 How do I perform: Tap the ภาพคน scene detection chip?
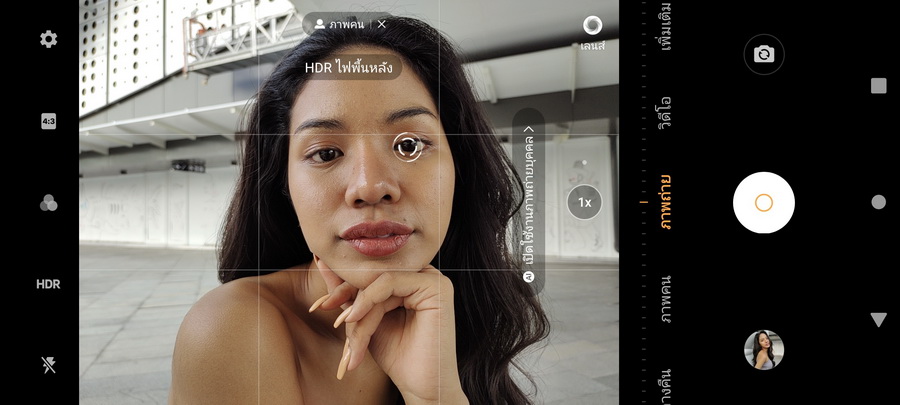pyautogui.click(x=339, y=24)
